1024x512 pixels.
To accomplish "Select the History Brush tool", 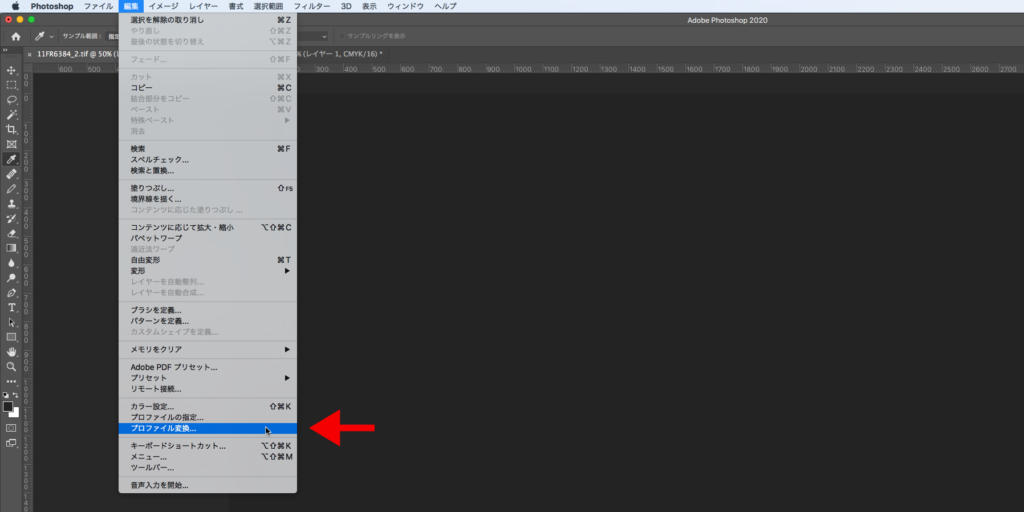I will click(11, 219).
